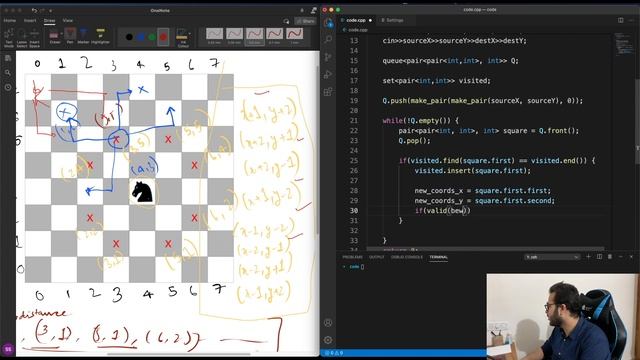This screenshot has width=640, height=360.
Task: Open the OneNote recent notes clock icon
Action: (8, 87)
